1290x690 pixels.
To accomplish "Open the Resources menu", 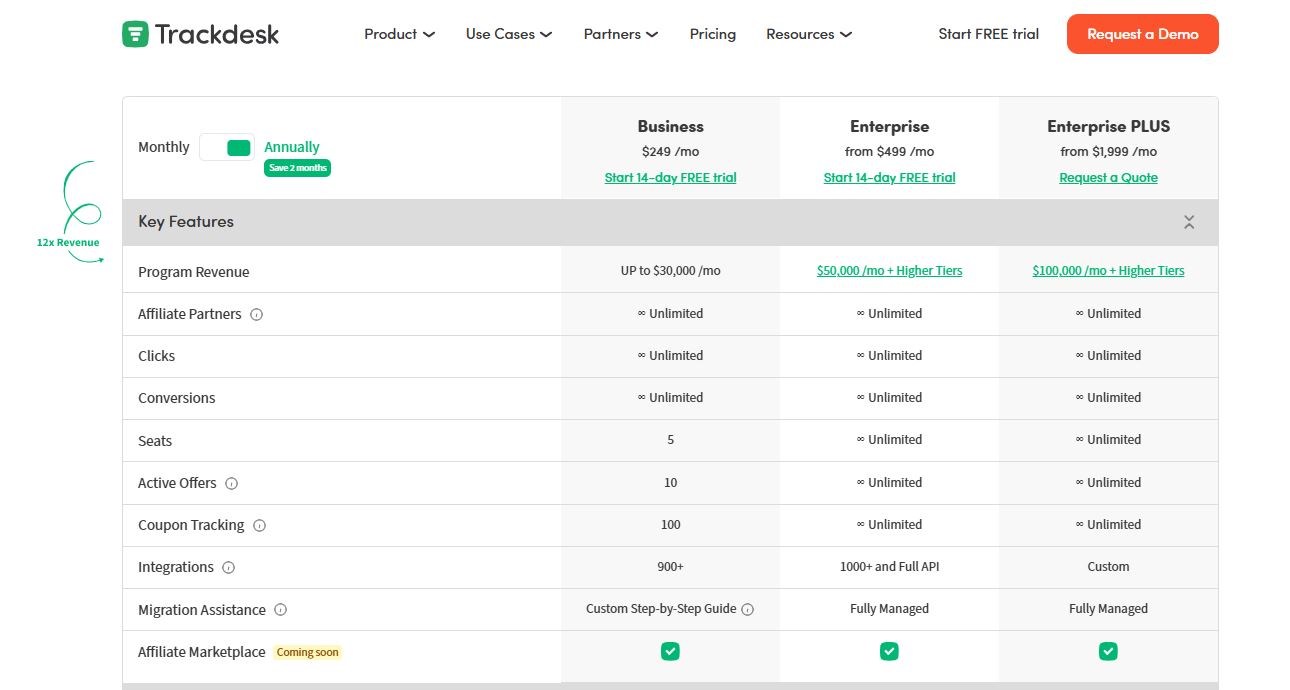I will tap(808, 34).
